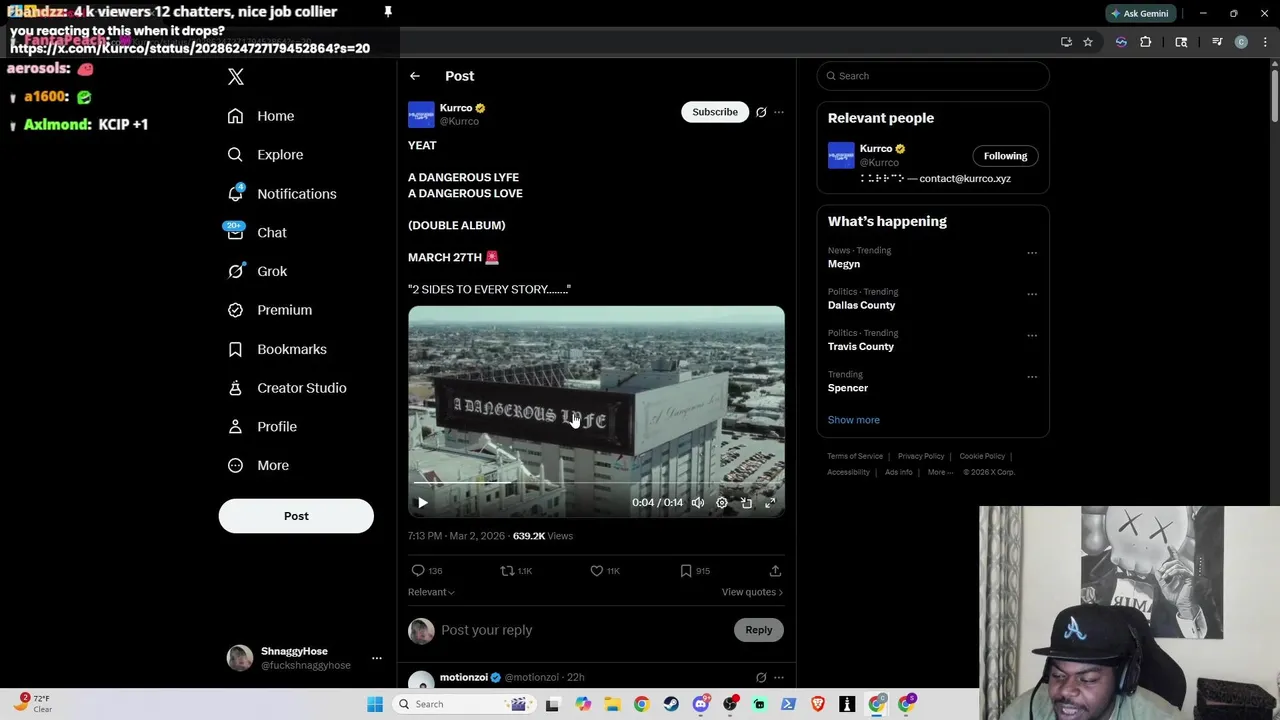Open Bookmarks in the sidebar
The height and width of the screenshot is (720, 1280).
tap(277, 349)
